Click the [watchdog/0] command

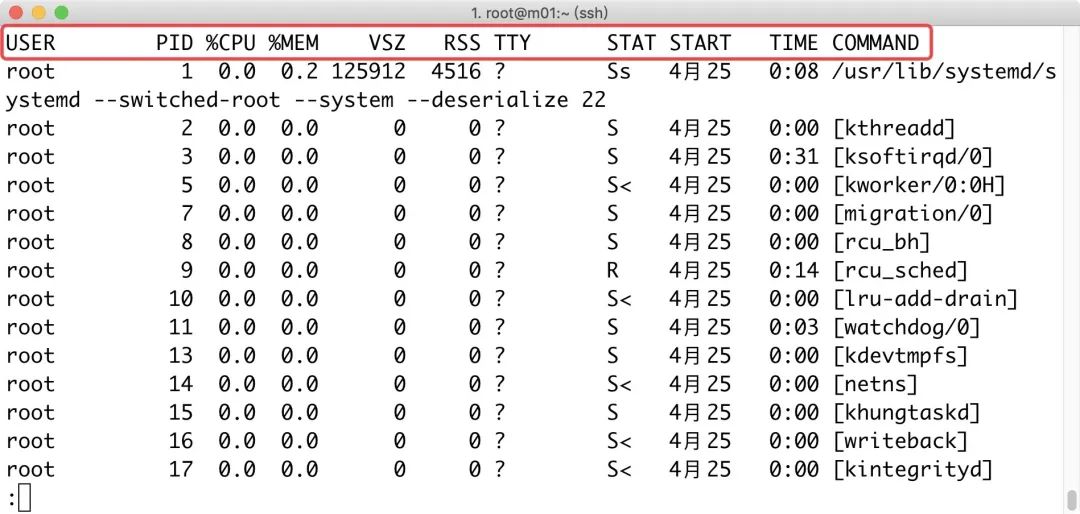coord(906,327)
